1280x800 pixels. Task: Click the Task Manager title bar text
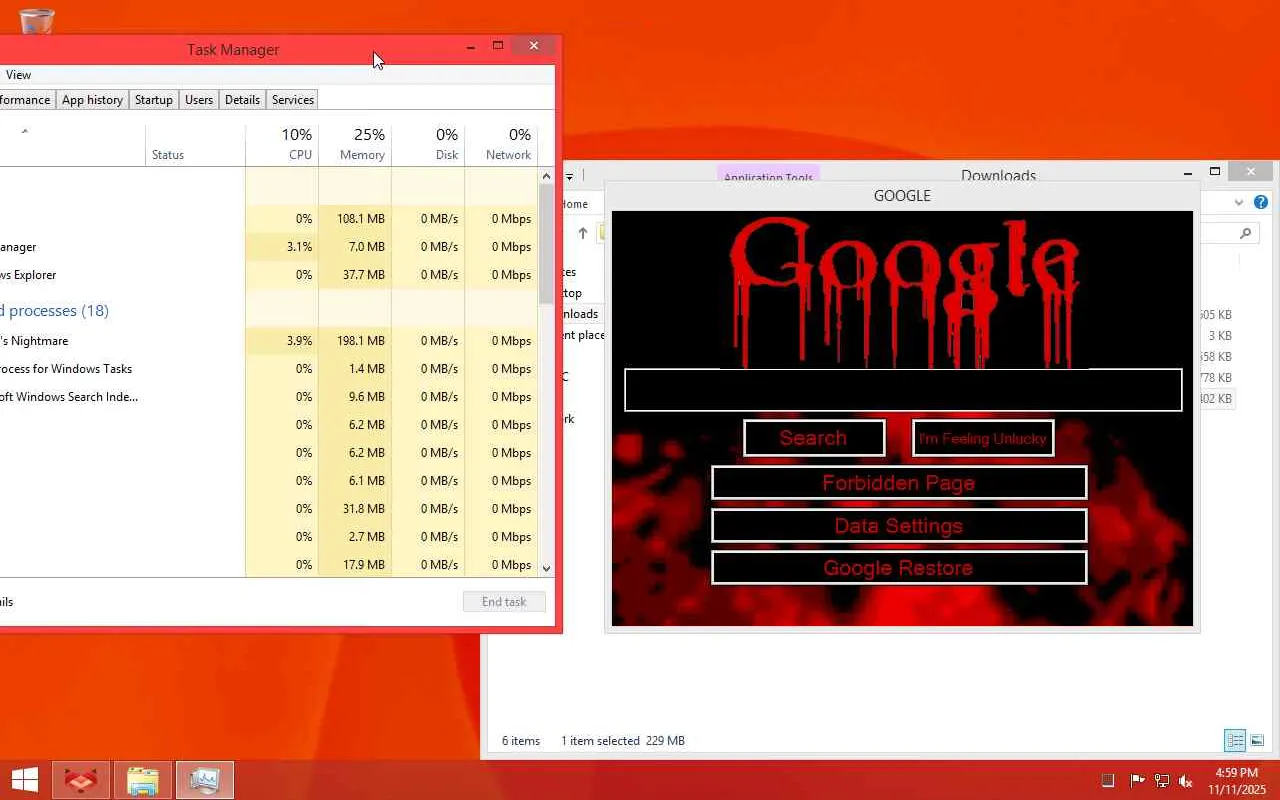233,50
